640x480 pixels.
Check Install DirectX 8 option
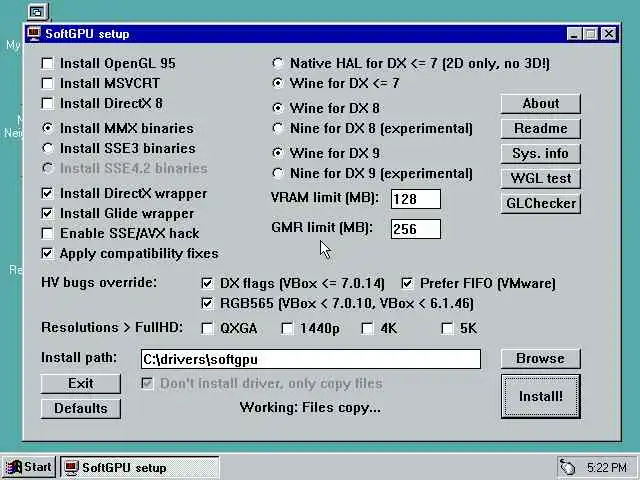point(48,103)
